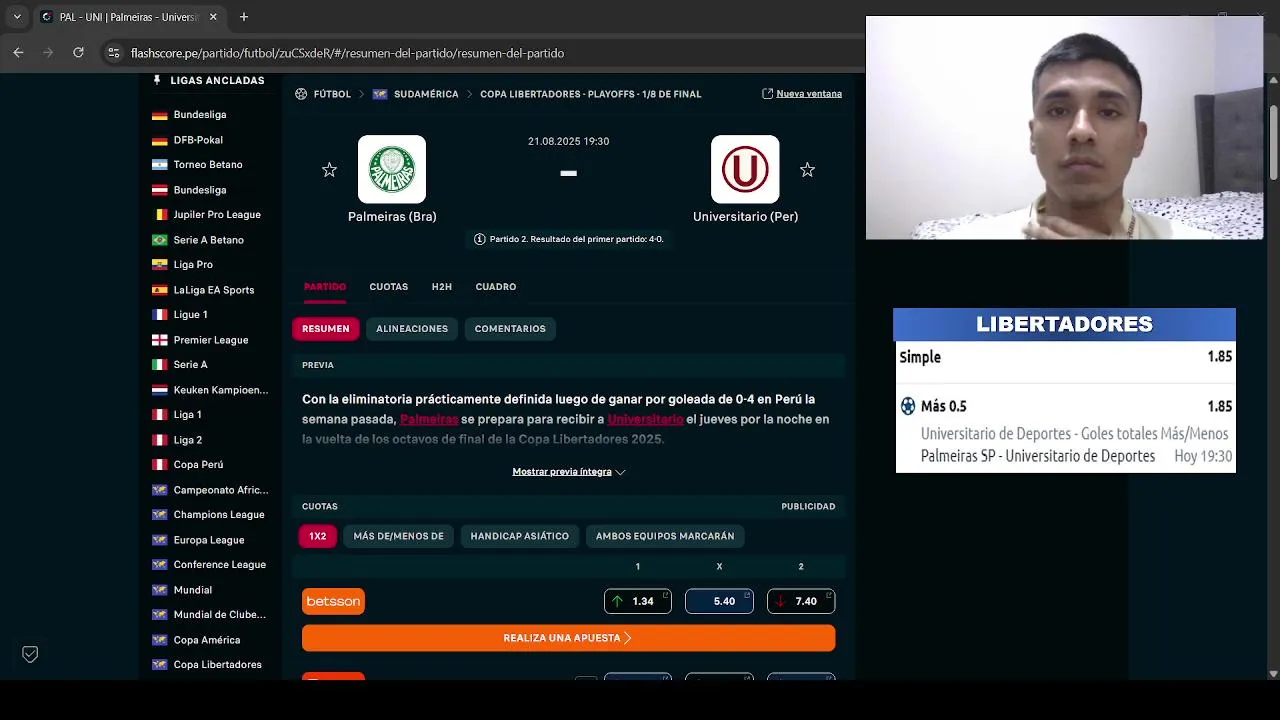Click the Palmeiras team logo
The width and height of the screenshot is (1280, 720).
(x=392, y=169)
